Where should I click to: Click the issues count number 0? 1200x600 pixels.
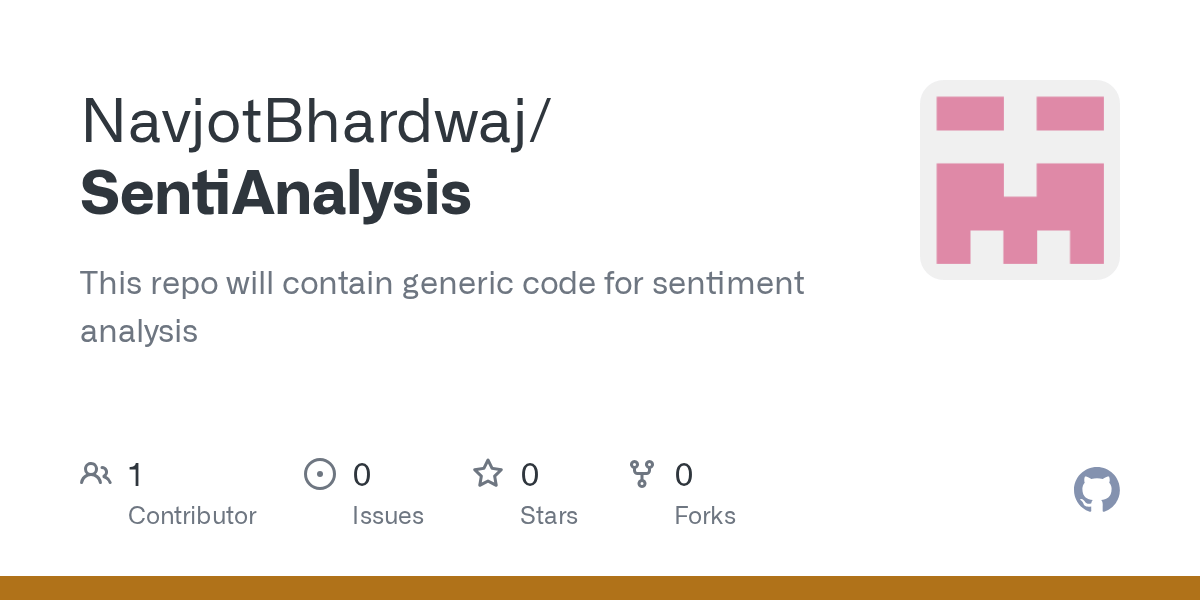[362, 474]
